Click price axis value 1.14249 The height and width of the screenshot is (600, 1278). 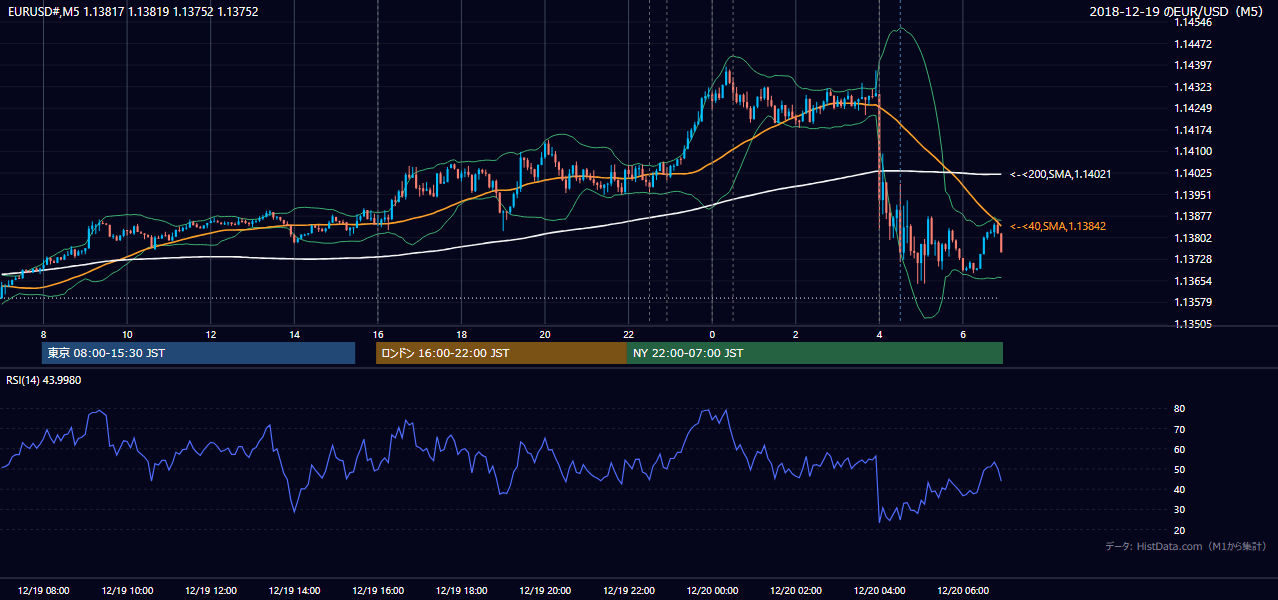[1192, 108]
